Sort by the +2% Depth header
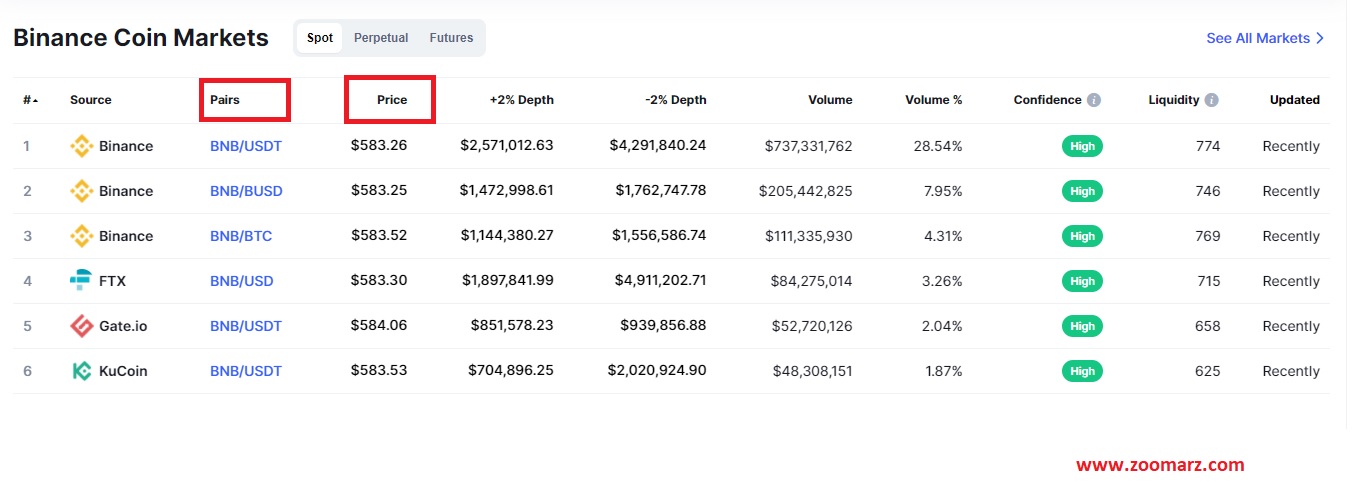 521,100
